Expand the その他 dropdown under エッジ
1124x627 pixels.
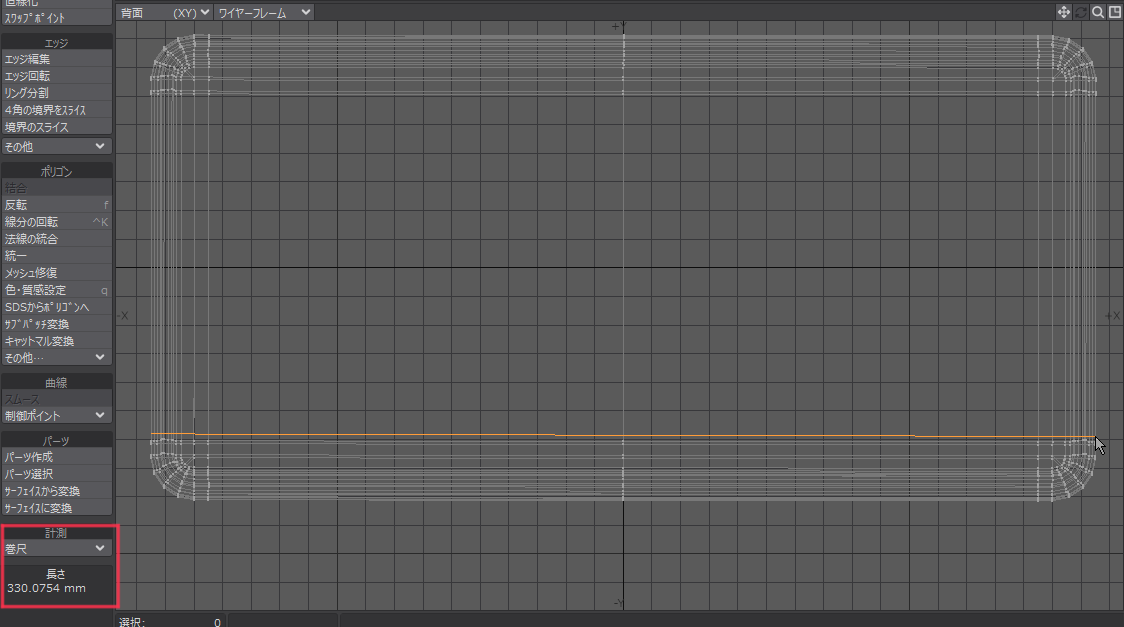pos(57,146)
